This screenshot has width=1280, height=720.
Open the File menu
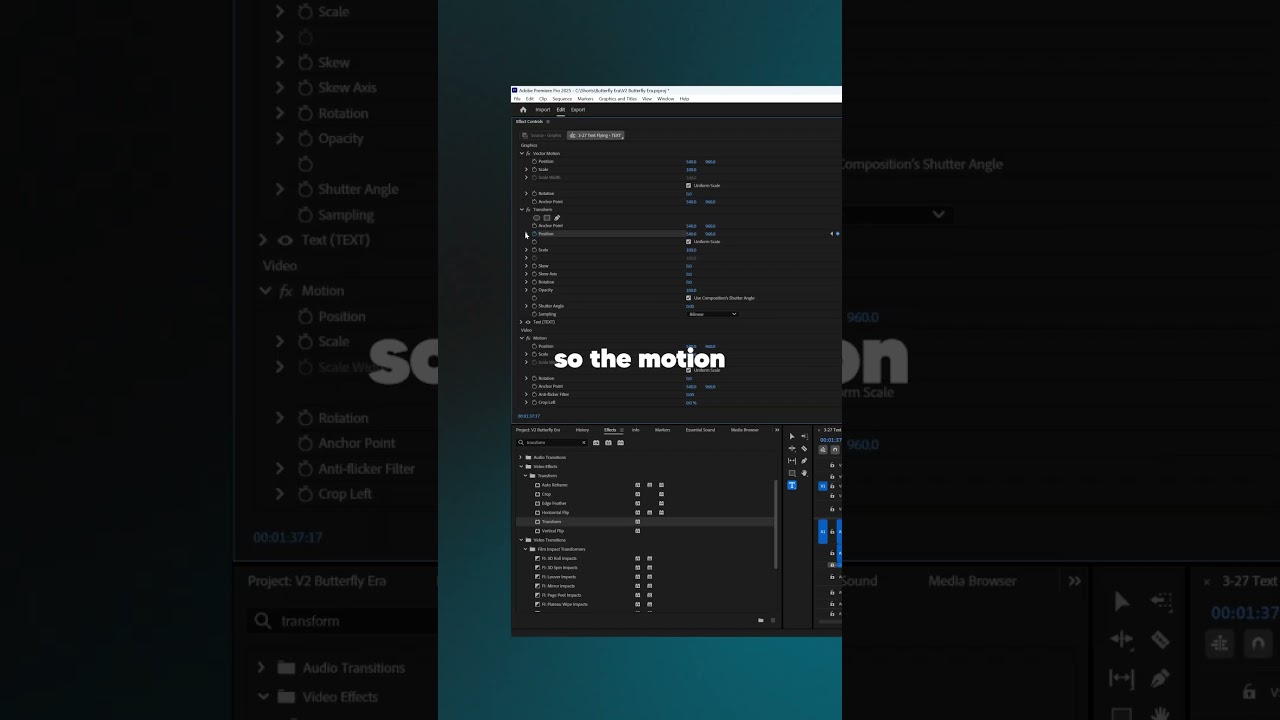click(517, 99)
